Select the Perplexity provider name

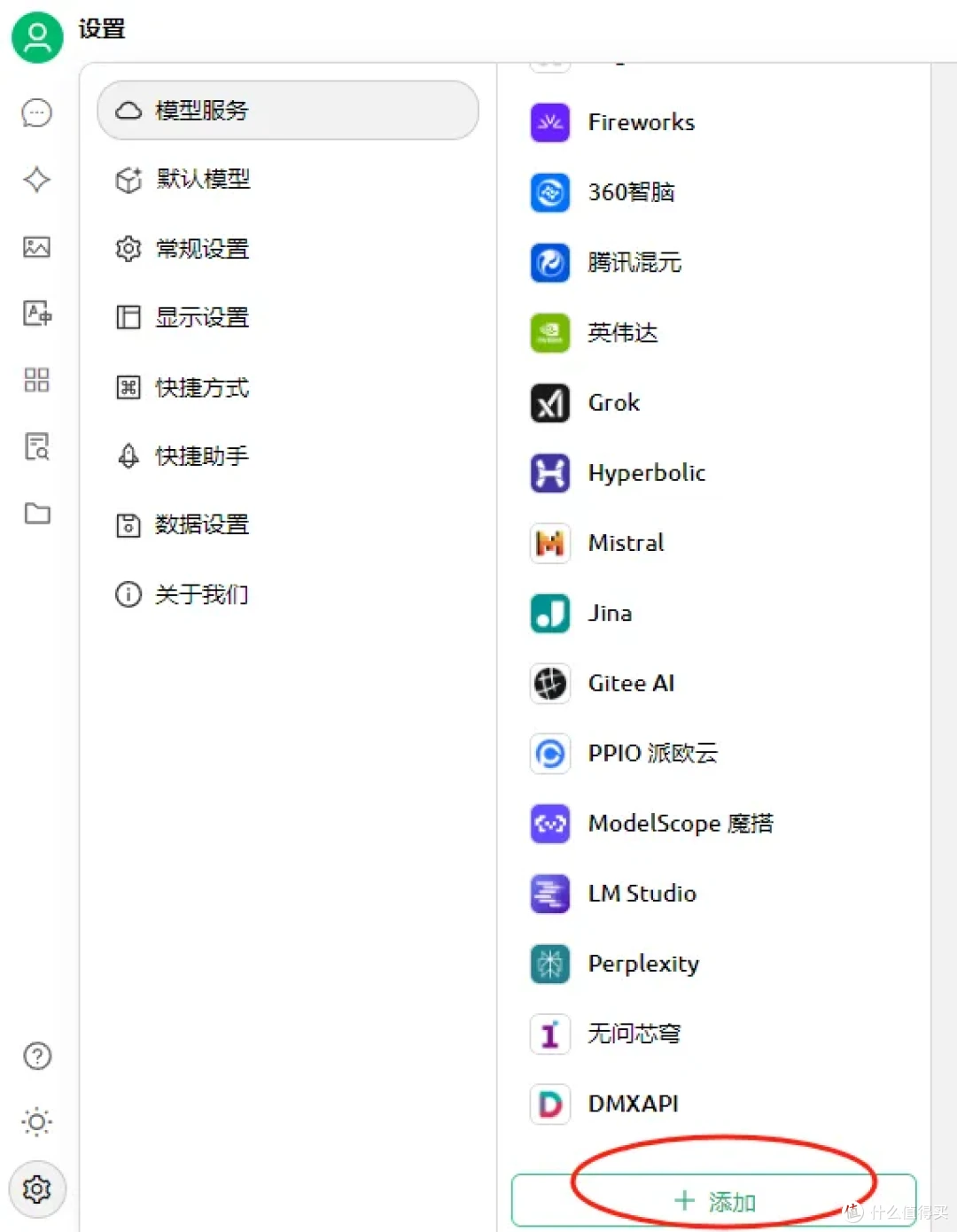click(x=644, y=964)
